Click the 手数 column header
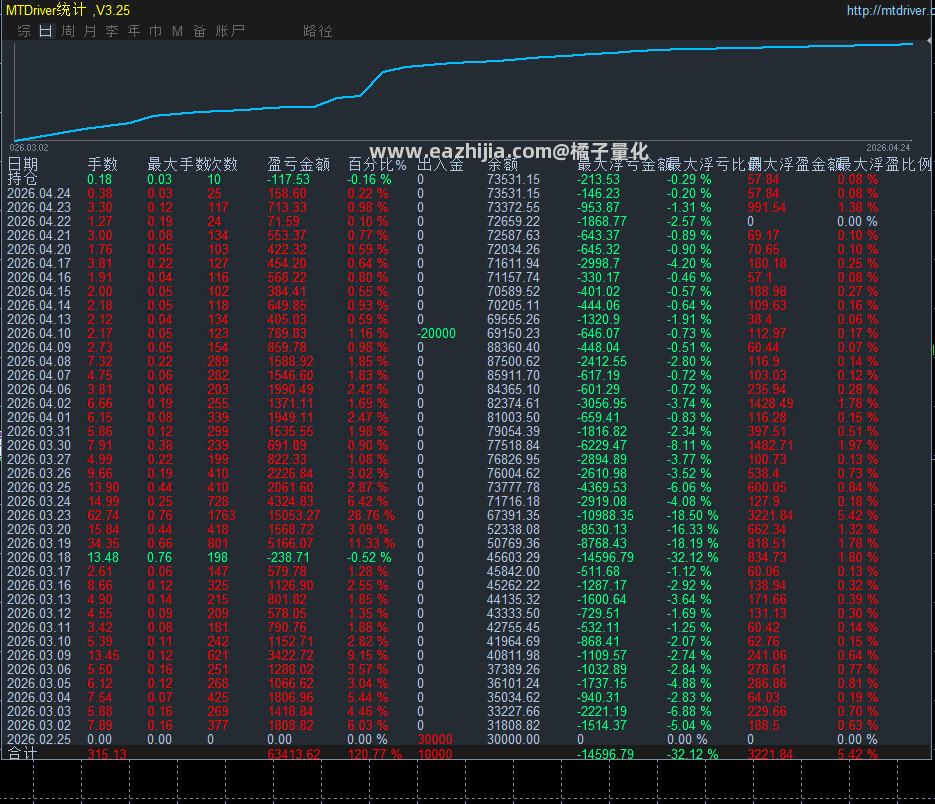The image size is (935, 804). 103,164
